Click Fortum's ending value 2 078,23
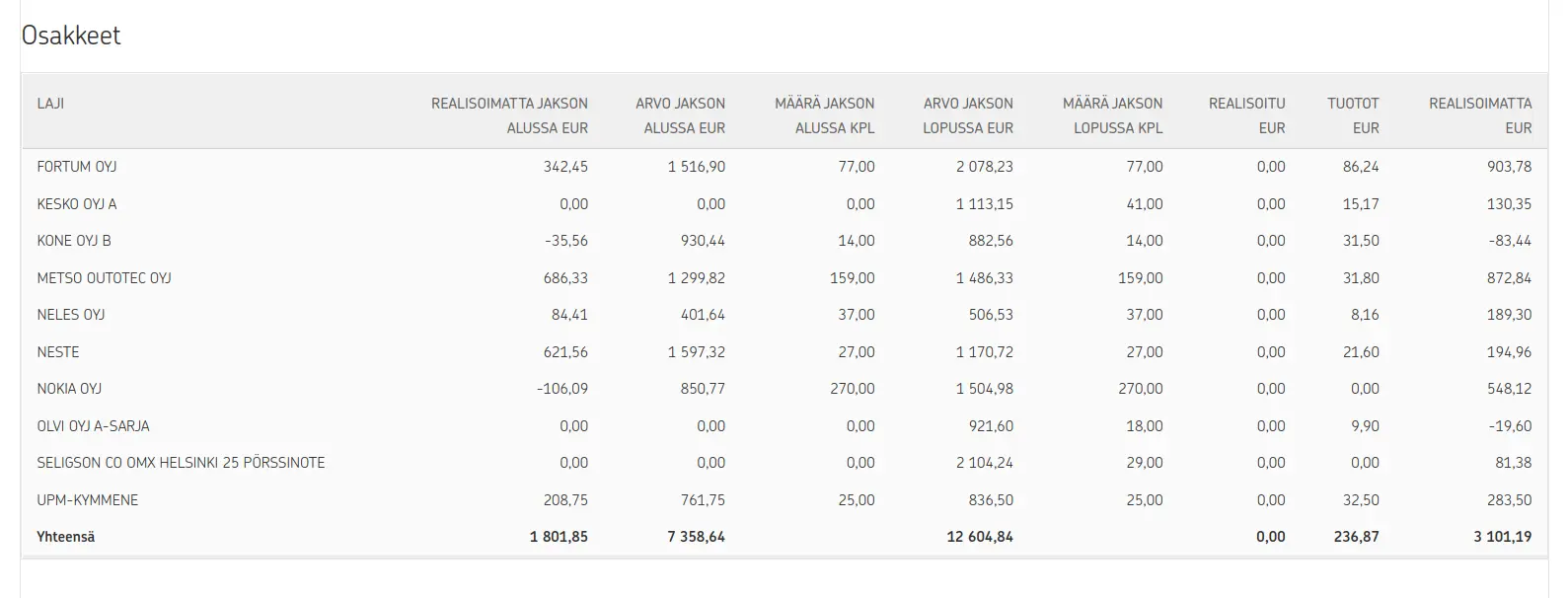This screenshot has height=598, width=1568. 985,167
